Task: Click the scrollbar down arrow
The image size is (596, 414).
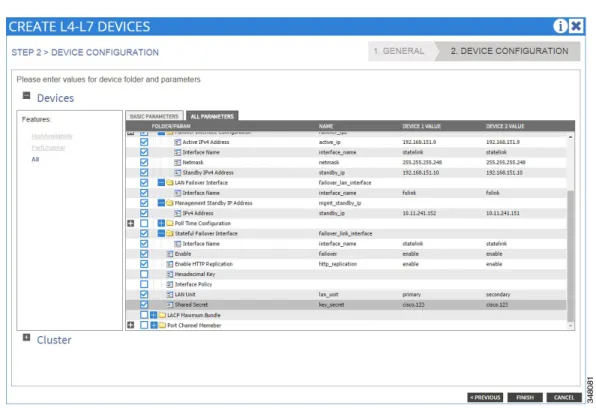Action: [x=570, y=326]
